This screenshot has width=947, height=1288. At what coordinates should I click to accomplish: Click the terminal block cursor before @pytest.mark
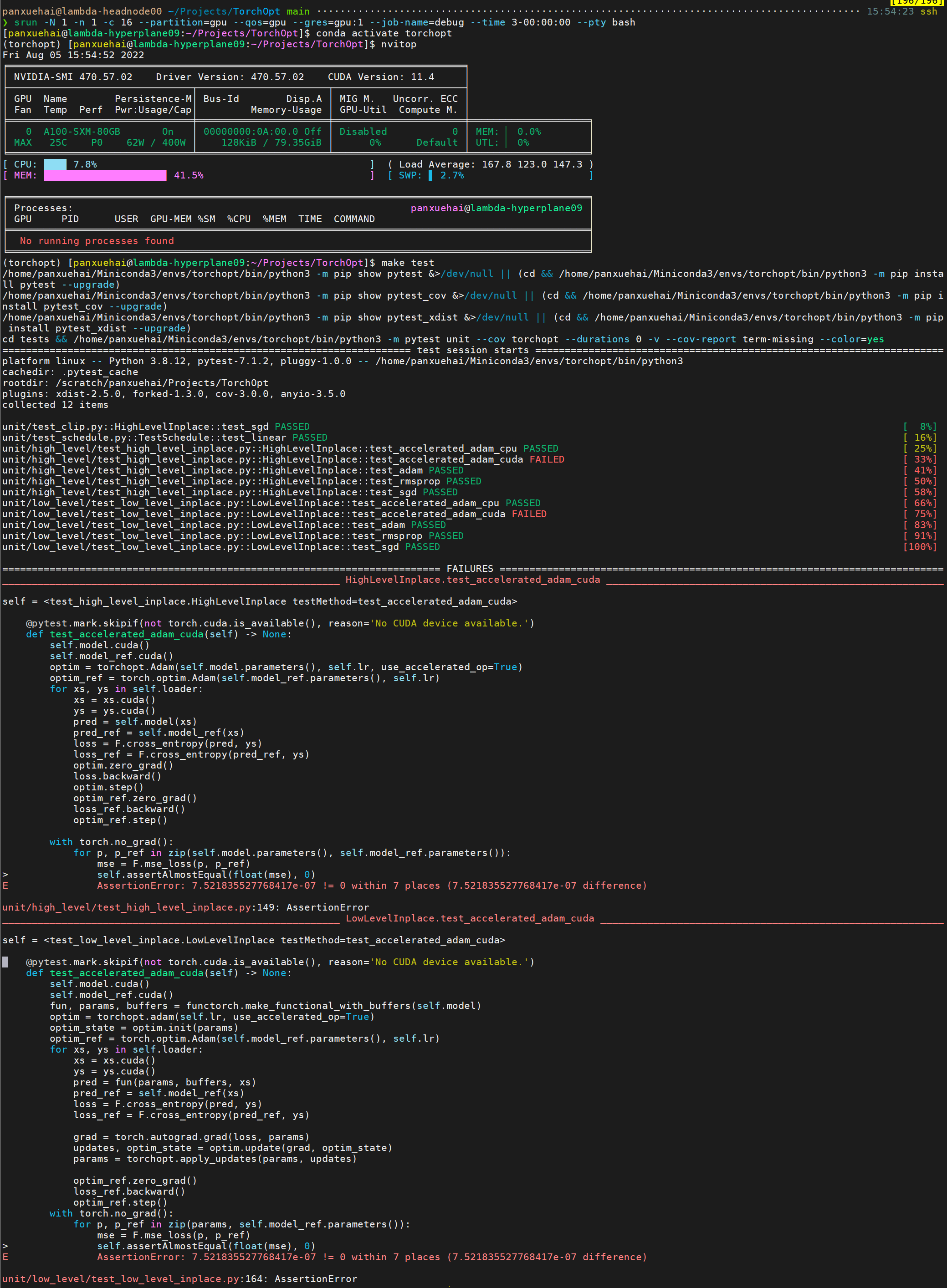[5, 962]
